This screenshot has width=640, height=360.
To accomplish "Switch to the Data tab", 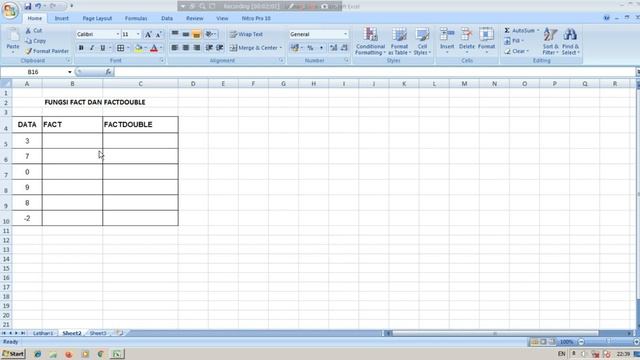I will pyautogui.click(x=167, y=18).
